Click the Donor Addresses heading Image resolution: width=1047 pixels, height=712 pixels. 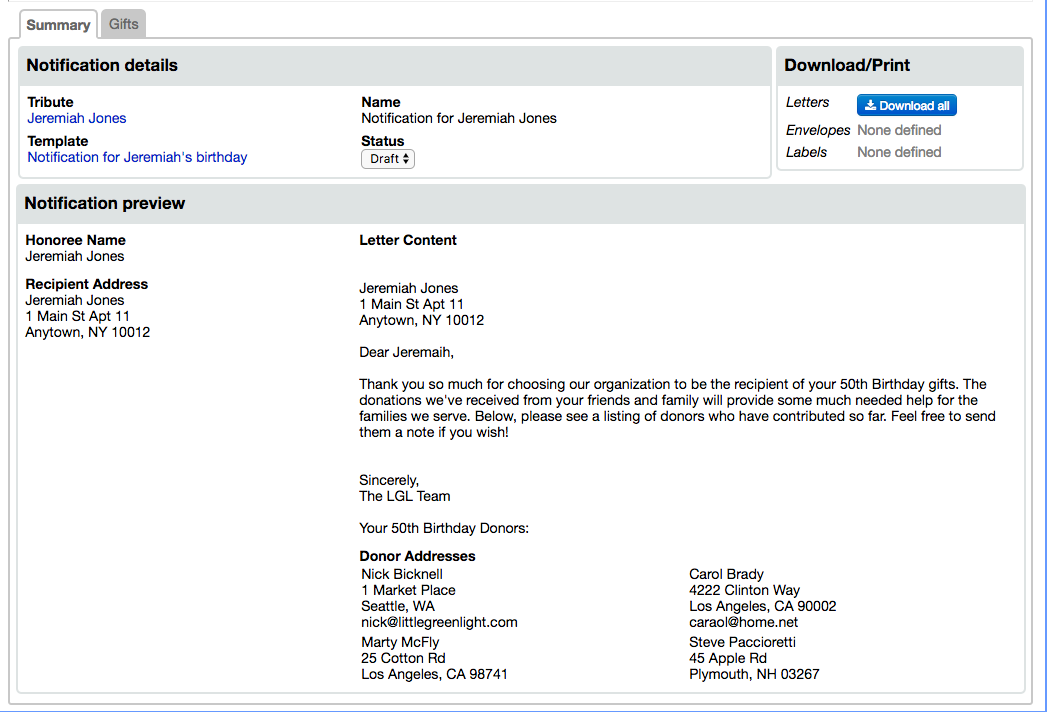tap(417, 556)
